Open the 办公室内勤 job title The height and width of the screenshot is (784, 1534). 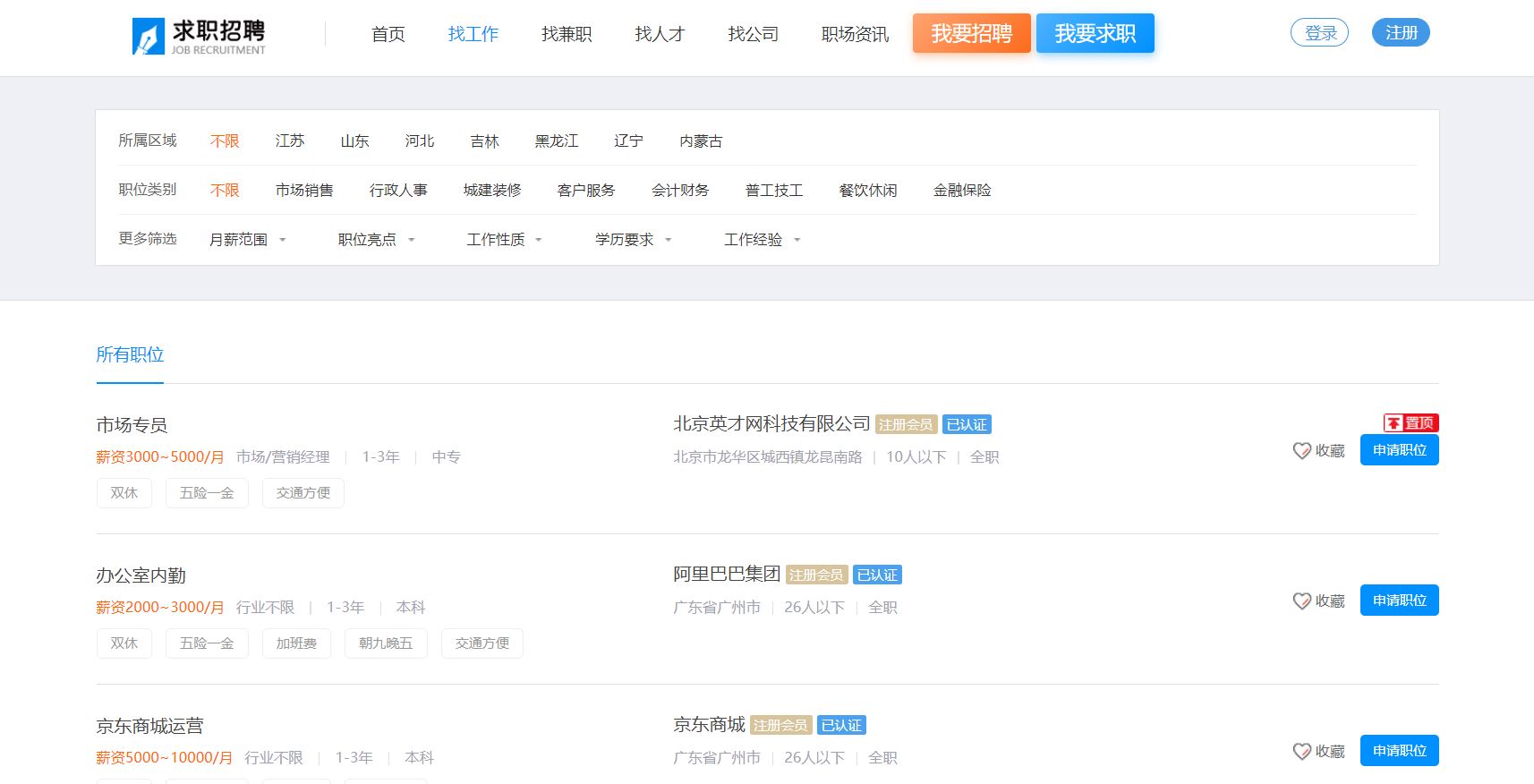[x=141, y=575]
